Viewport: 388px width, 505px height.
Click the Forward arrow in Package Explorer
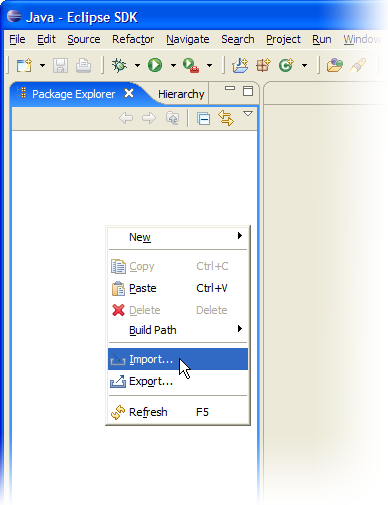(x=149, y=118)
